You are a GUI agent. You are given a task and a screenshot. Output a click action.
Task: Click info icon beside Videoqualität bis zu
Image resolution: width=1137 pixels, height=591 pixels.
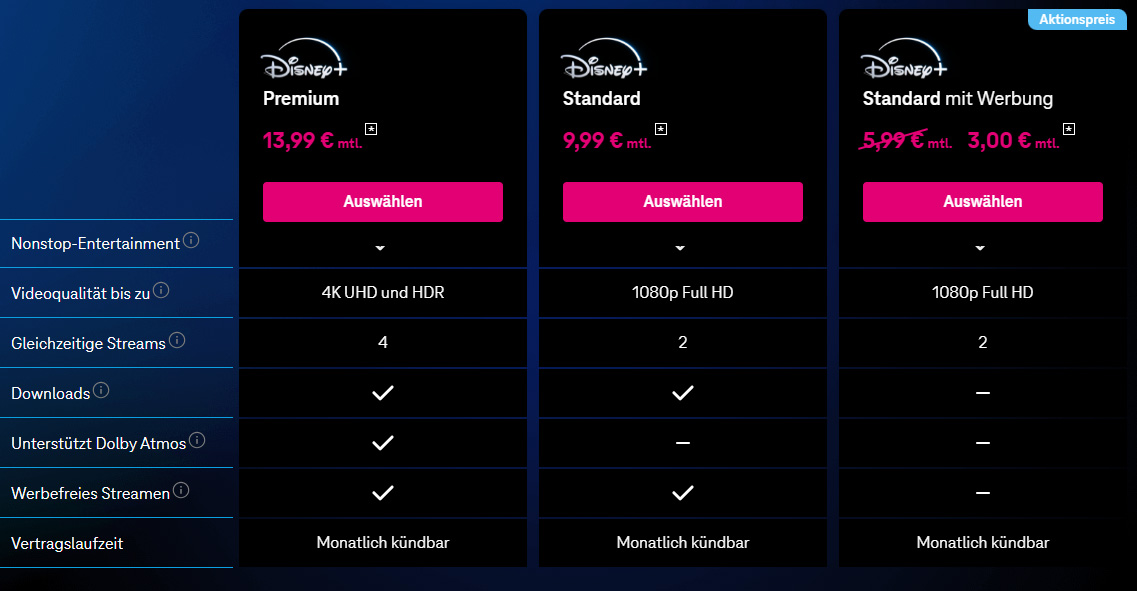(x=161, y=290)
